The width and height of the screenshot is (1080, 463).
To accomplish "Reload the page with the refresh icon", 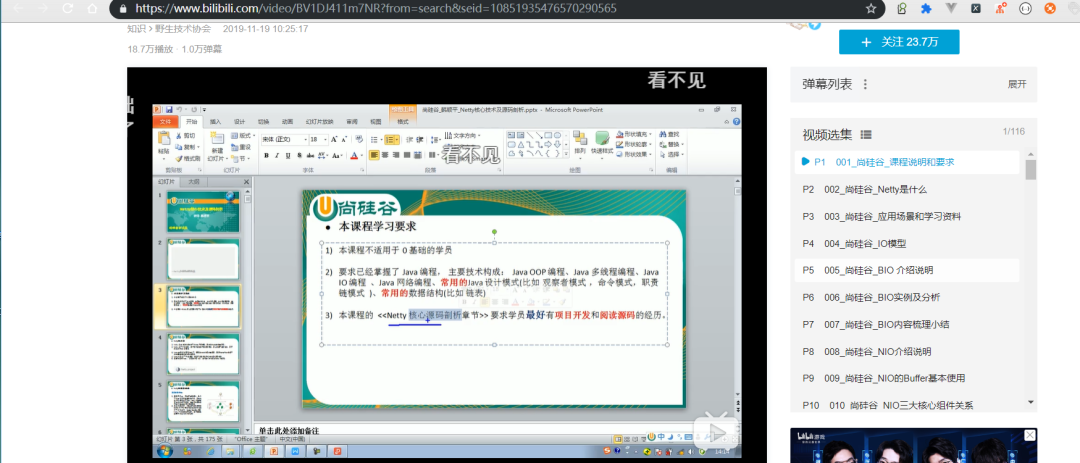I will point(68,8).
